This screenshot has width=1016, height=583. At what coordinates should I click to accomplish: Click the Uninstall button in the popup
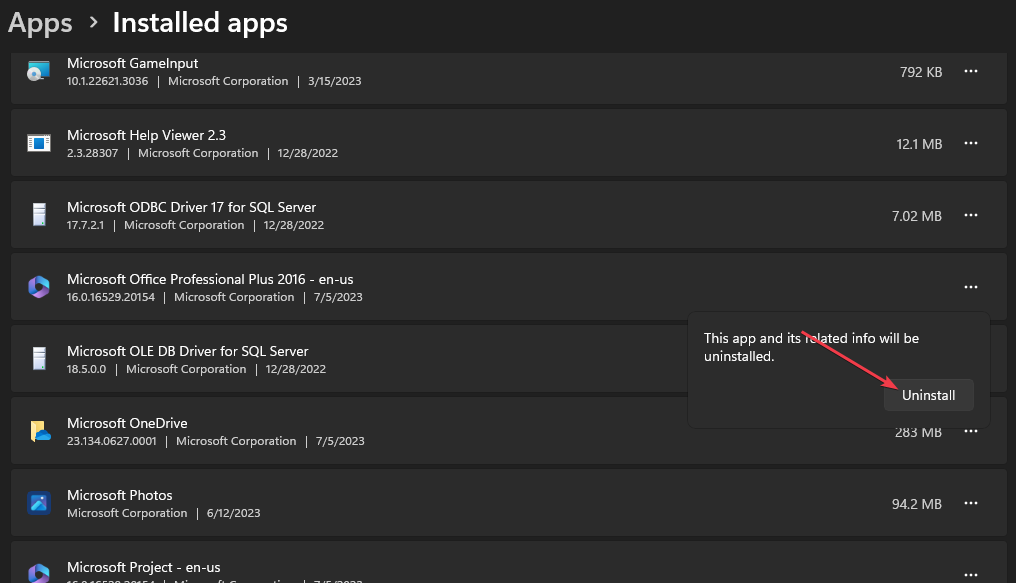point(929,395)
